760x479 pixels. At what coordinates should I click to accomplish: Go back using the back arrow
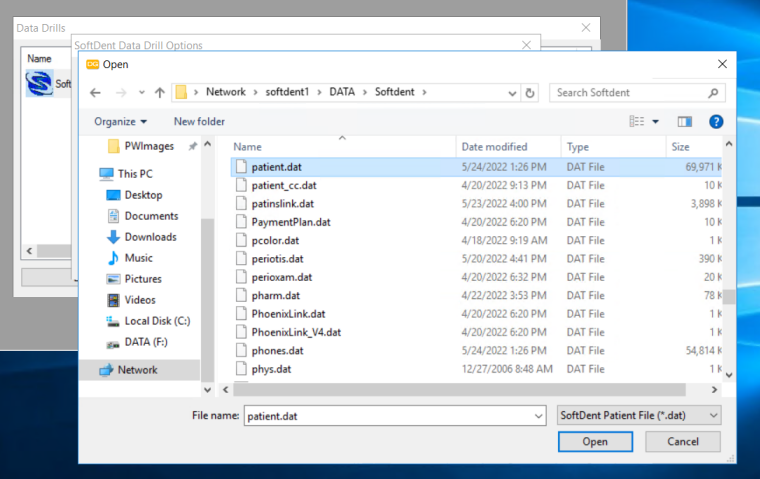(95, 93)
